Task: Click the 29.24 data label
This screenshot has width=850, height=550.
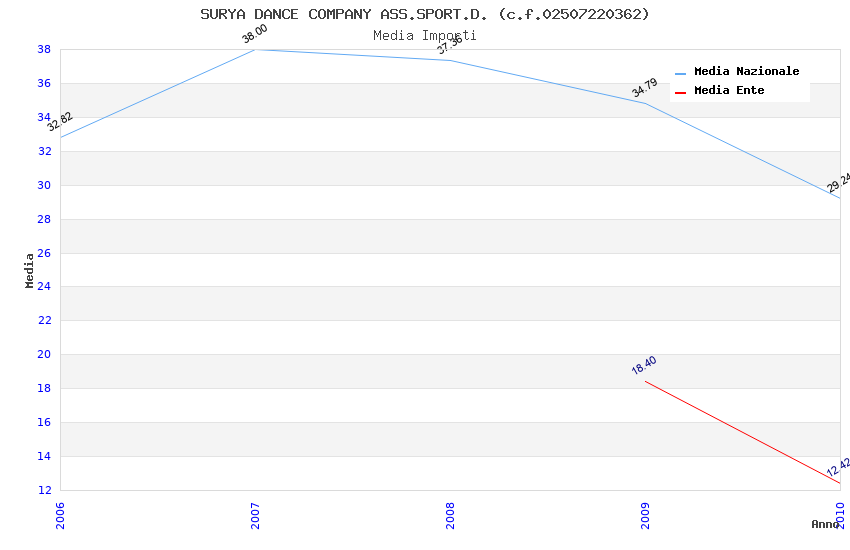Action: coord(838,182)
